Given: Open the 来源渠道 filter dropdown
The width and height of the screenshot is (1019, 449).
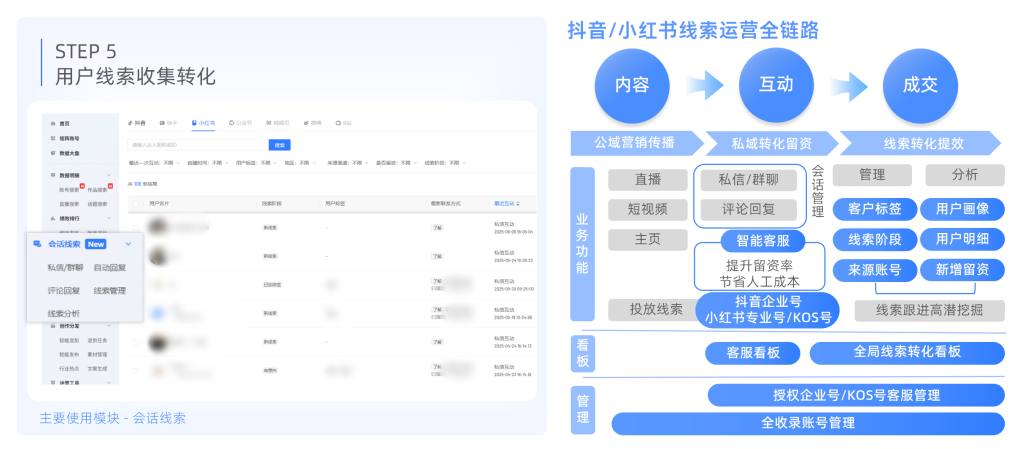Looking at the screenshot, I should [347, 163].
